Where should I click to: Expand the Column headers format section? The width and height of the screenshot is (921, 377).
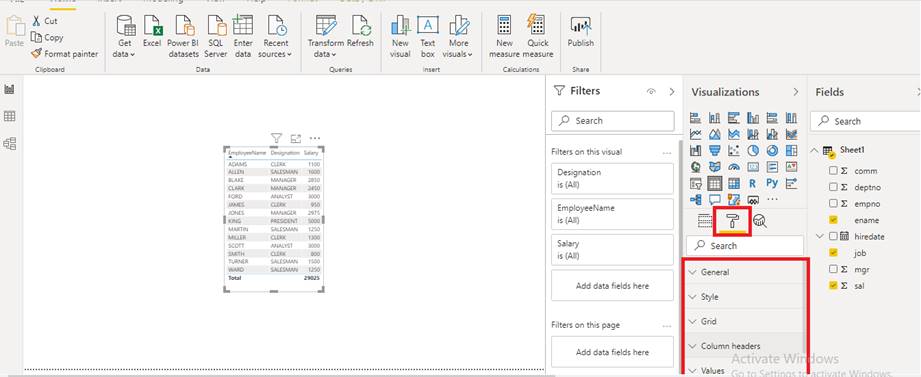click(745, 346)
